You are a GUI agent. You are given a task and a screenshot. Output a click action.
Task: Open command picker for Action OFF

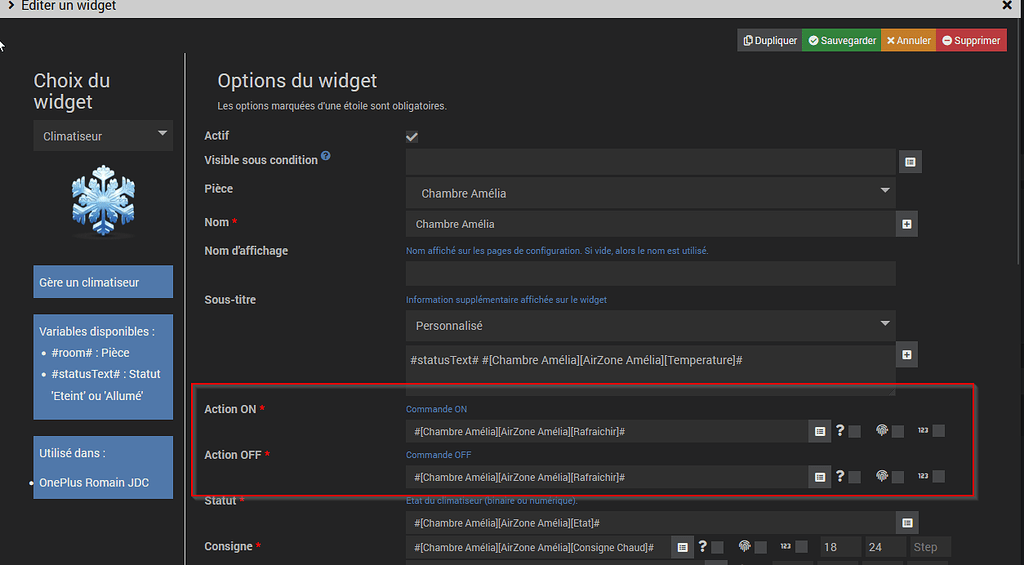click(820, 477)
